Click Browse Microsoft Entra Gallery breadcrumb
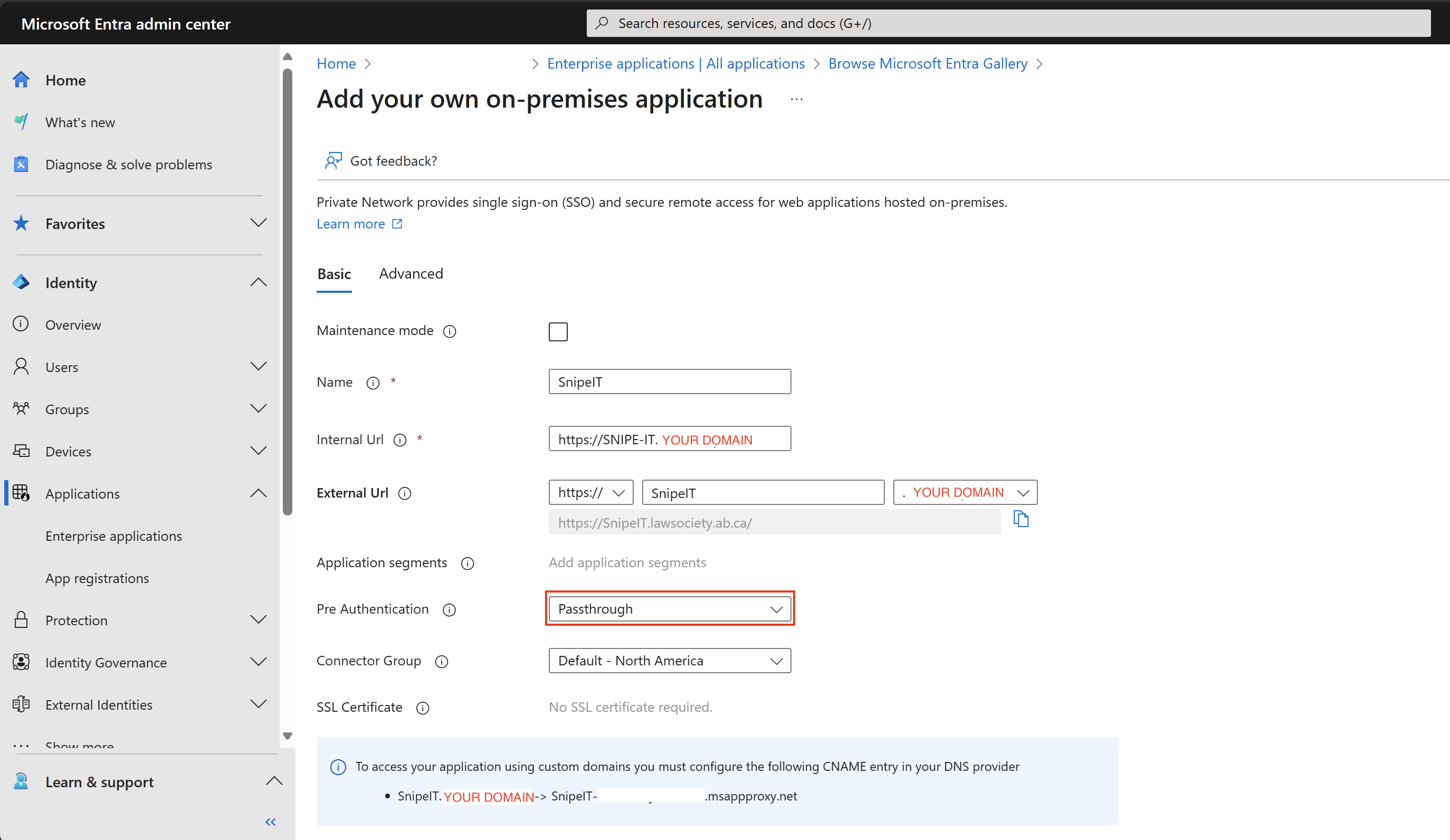The width and height of the screenshot is (1450, 840). 928,63
